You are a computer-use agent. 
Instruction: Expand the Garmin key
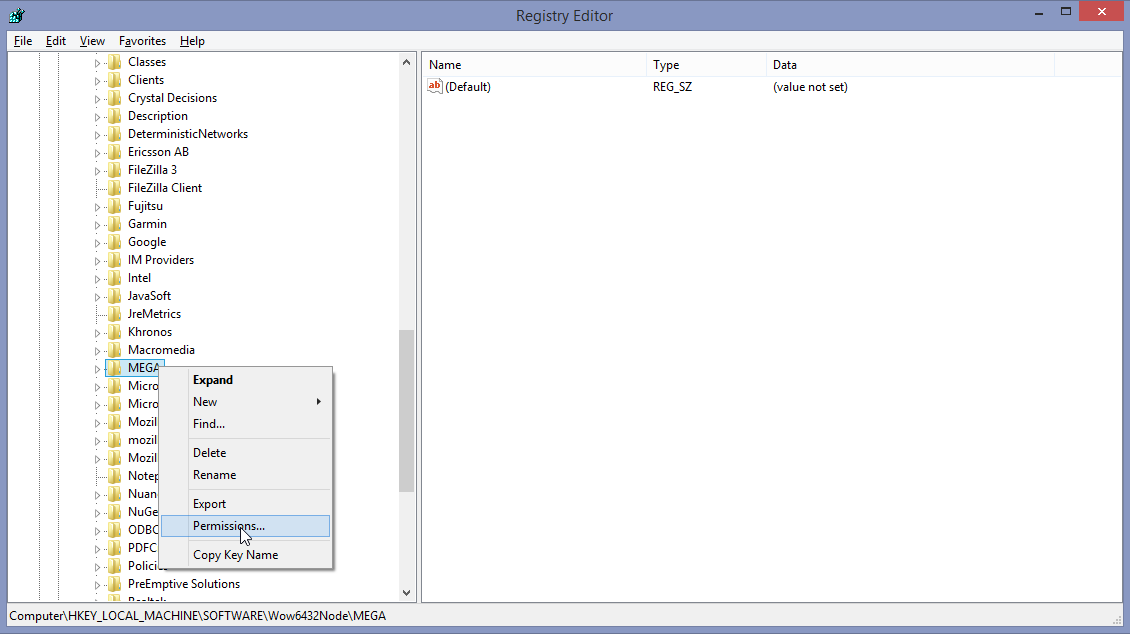98,224
